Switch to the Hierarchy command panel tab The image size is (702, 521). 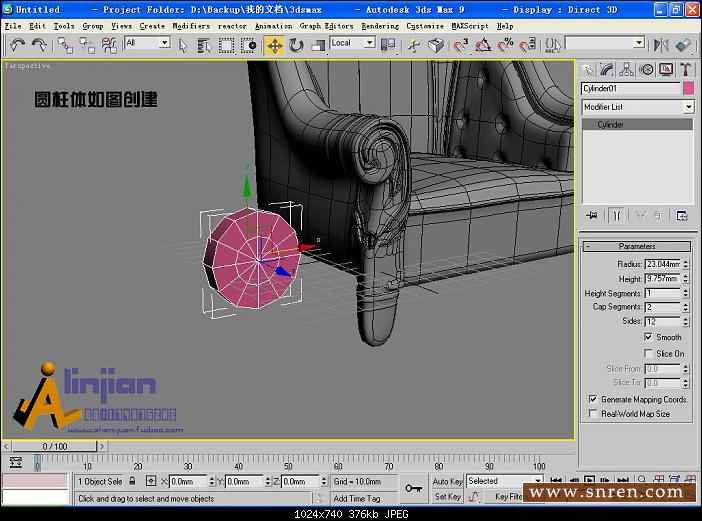point(626,69)
